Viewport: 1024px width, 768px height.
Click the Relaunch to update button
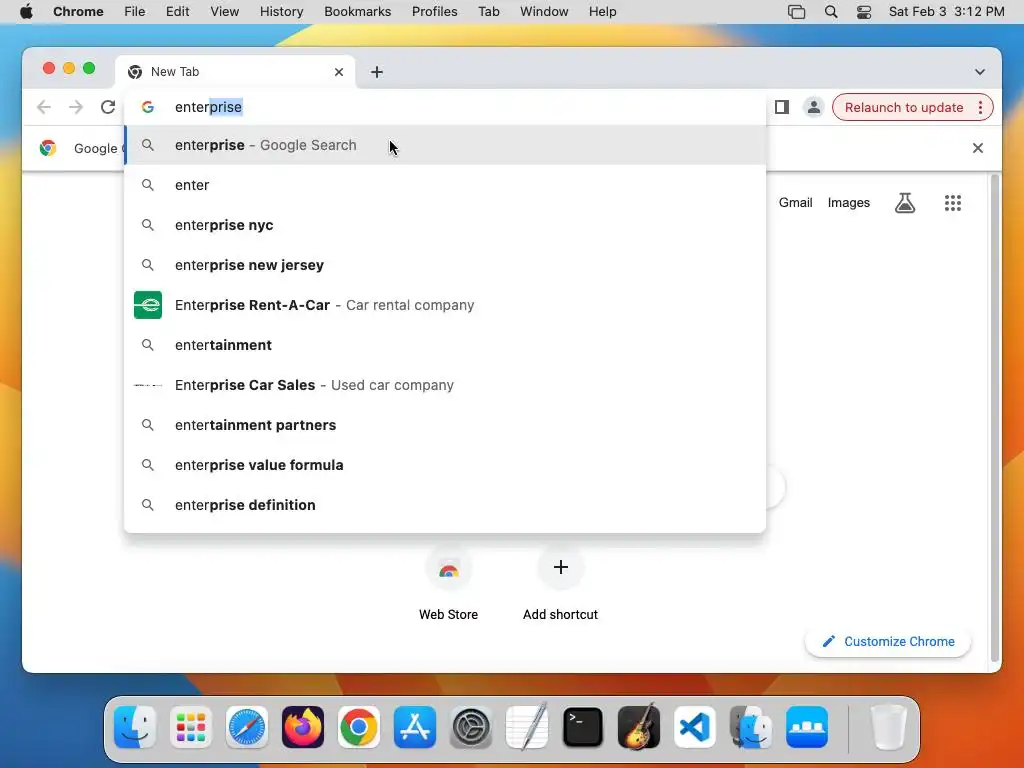904,107
